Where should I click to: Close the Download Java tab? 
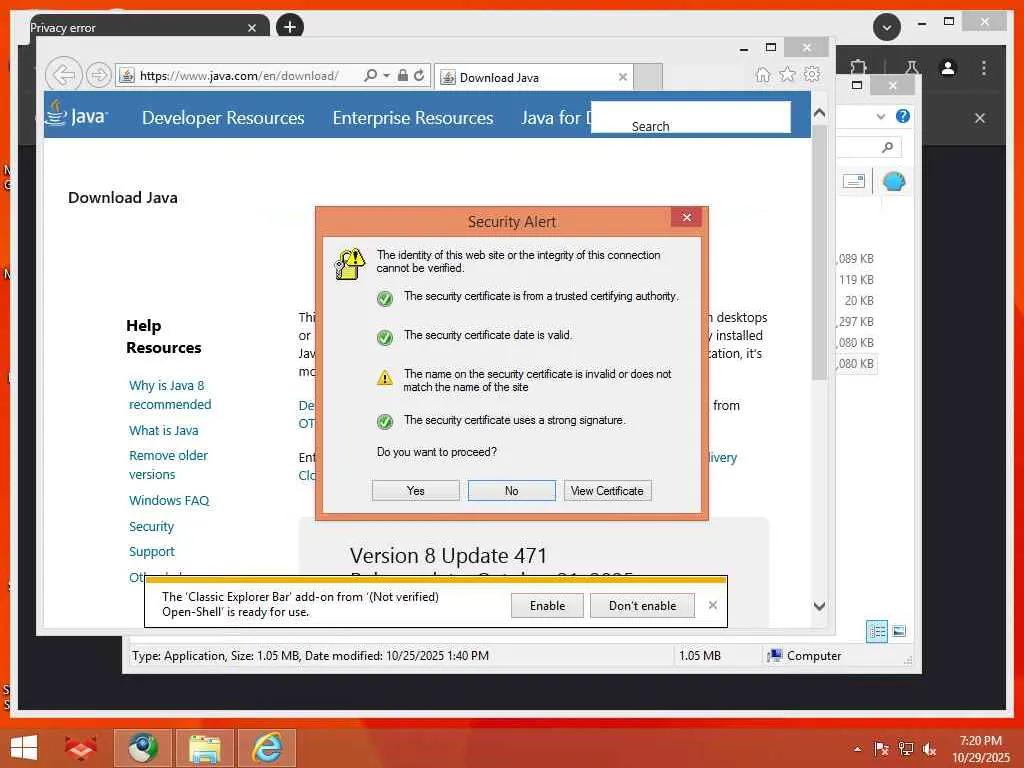[x=622, y=77]
